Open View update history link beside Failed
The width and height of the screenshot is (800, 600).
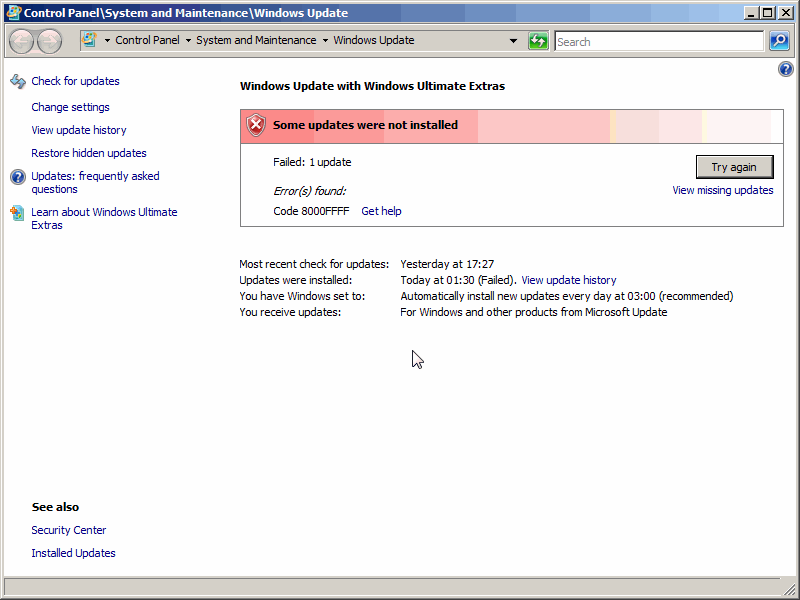(x=569, y=280)
